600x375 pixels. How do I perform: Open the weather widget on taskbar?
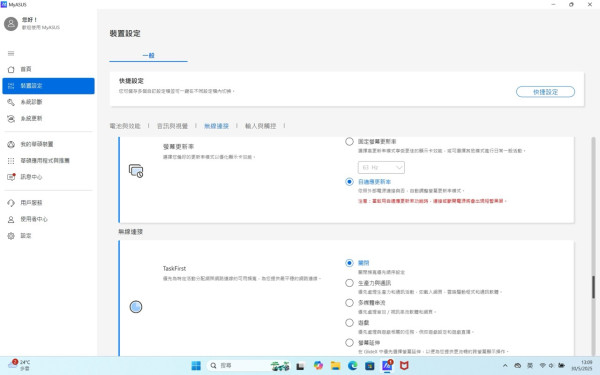click(19, 365)
